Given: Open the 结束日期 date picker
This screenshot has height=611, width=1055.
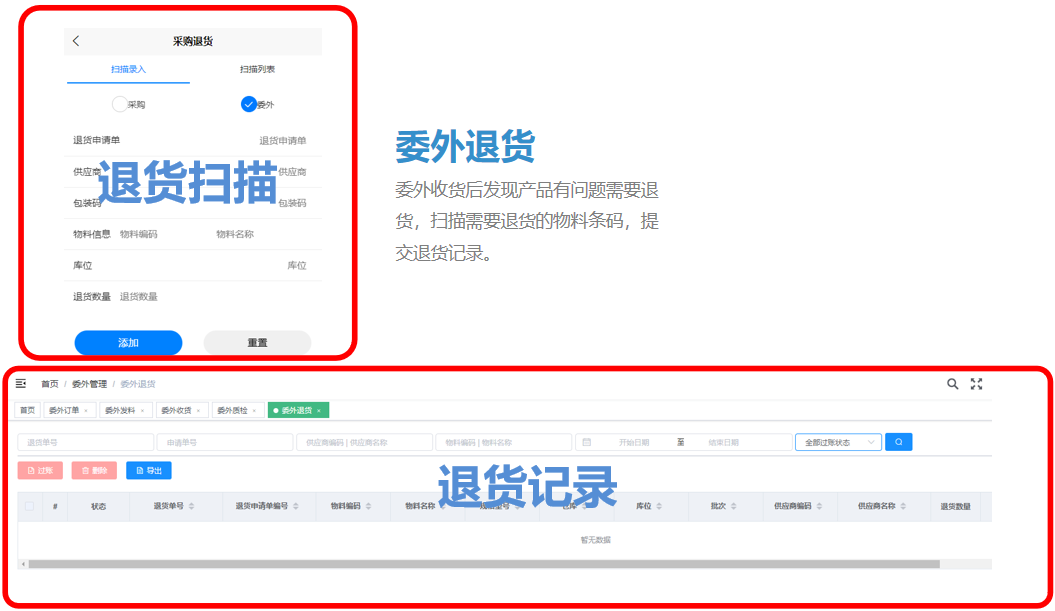Looking at the screenshot, I should click(x=723, y=442).
